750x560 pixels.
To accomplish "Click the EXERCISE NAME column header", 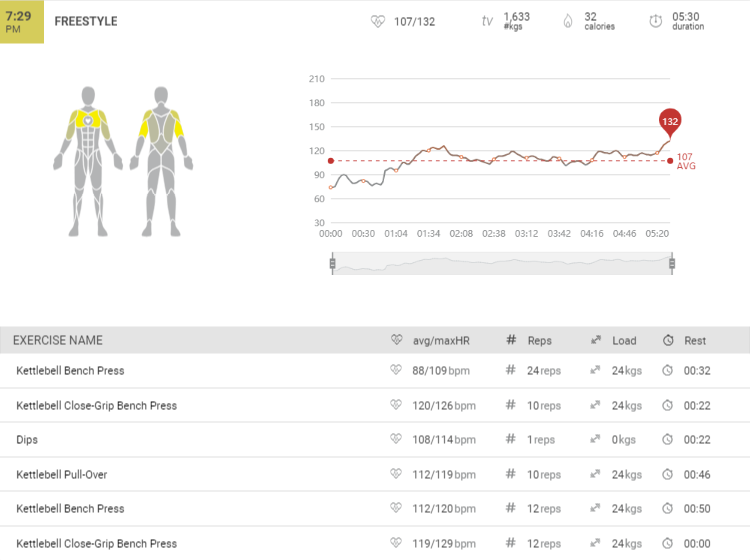I will (57, 340).
